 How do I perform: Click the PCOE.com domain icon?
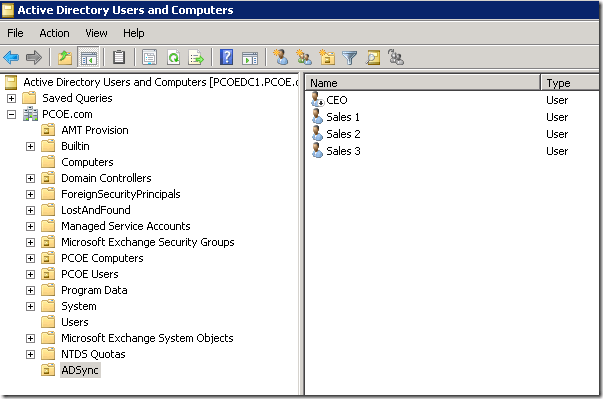(x=30, y=114)
